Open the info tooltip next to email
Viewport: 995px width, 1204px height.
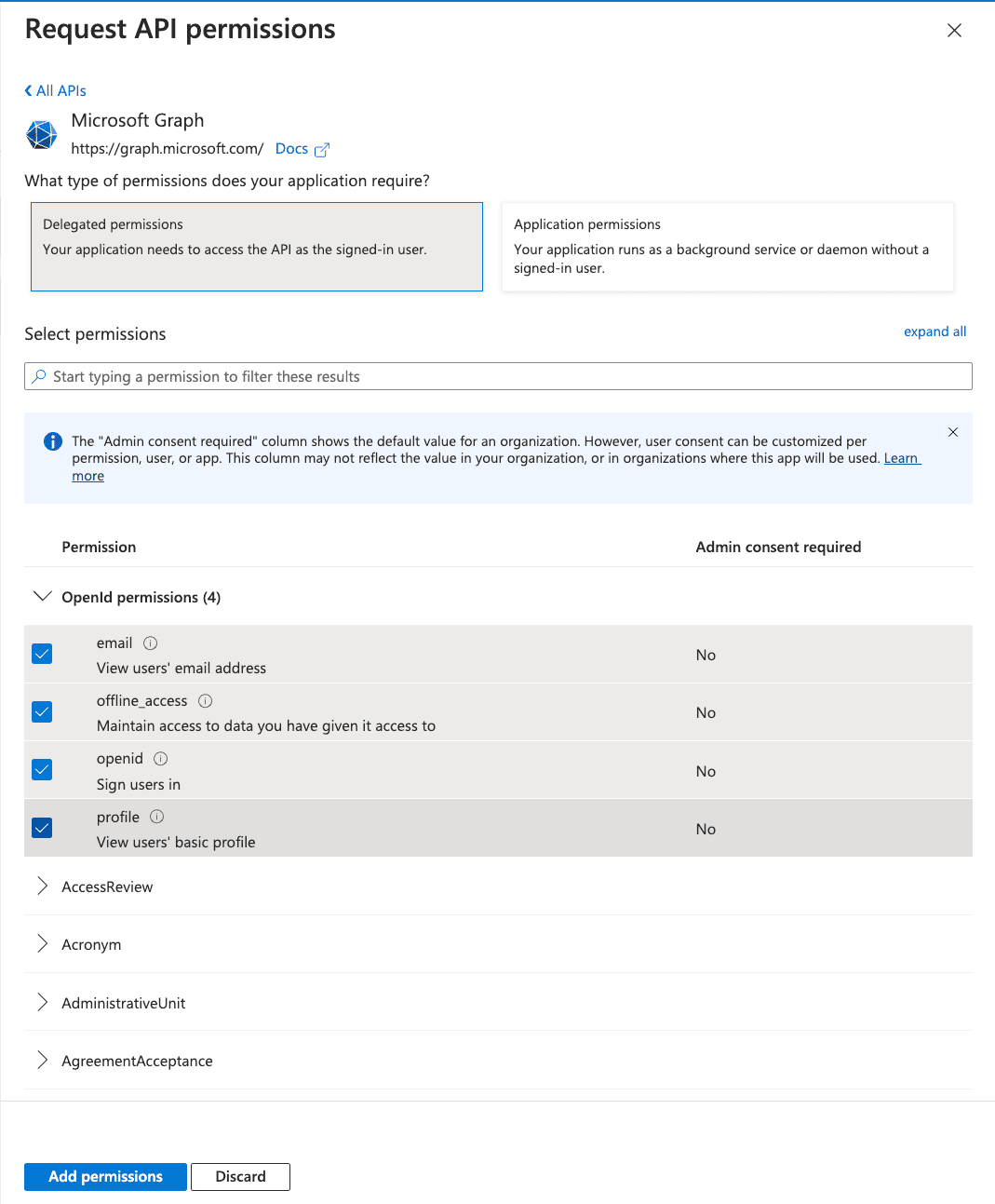pos(151,643)
